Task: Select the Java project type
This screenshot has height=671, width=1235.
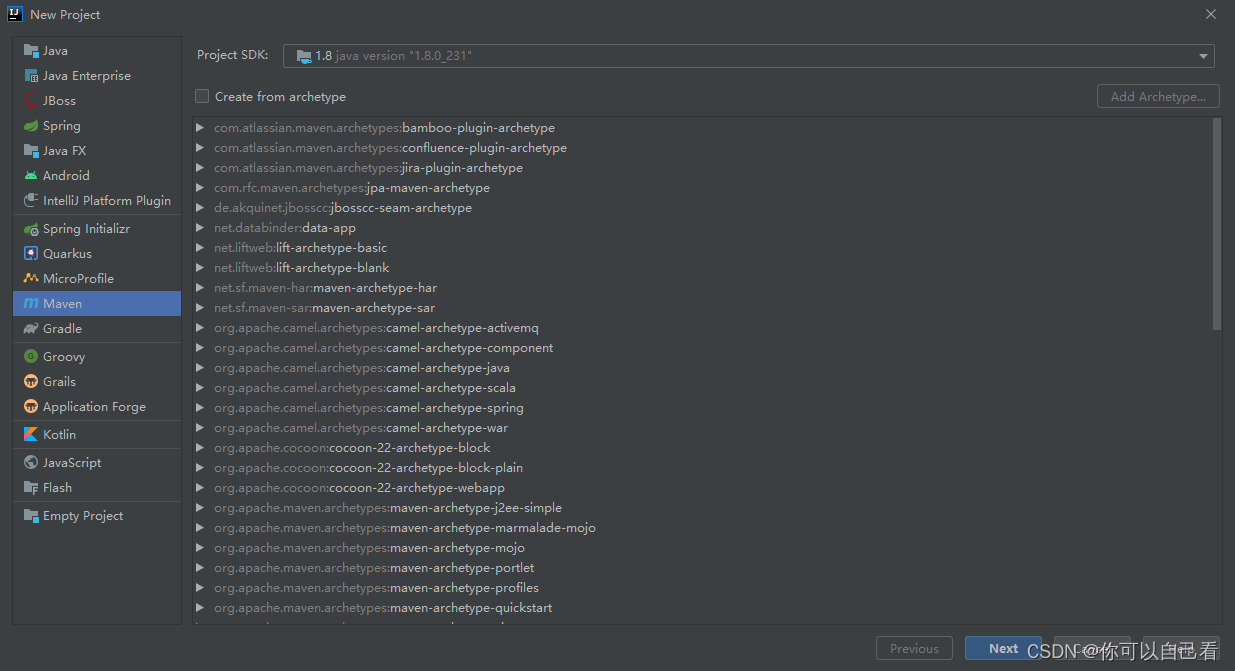Action: (x=97, y=51)
